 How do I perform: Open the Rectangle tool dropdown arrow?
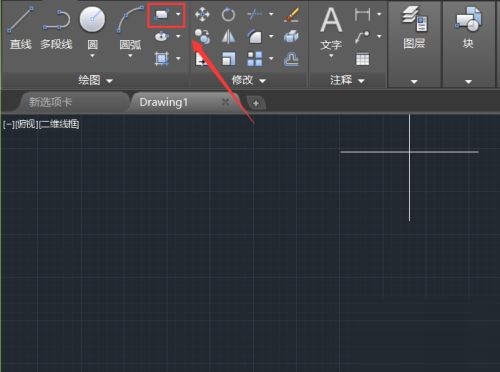click(x=178, y=14)
